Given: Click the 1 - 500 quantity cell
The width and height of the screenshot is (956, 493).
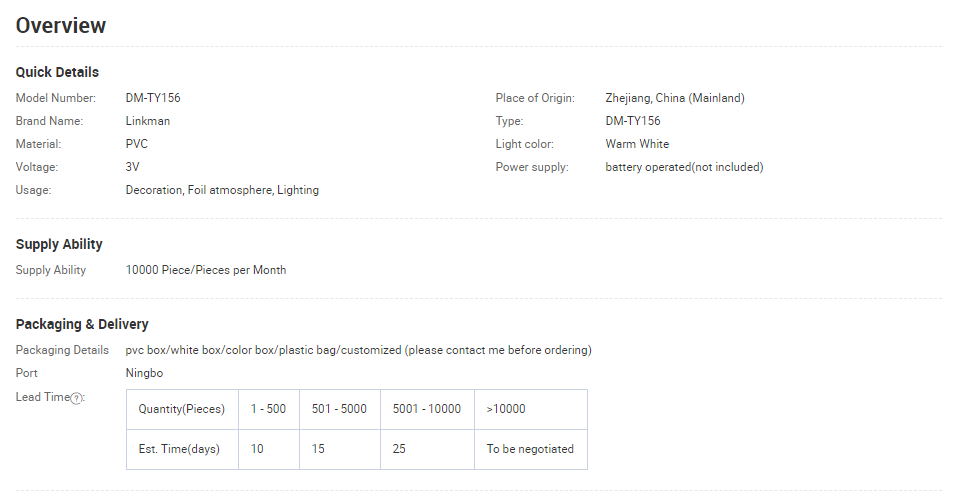Looking at the screenshot, I should [268, 409].
